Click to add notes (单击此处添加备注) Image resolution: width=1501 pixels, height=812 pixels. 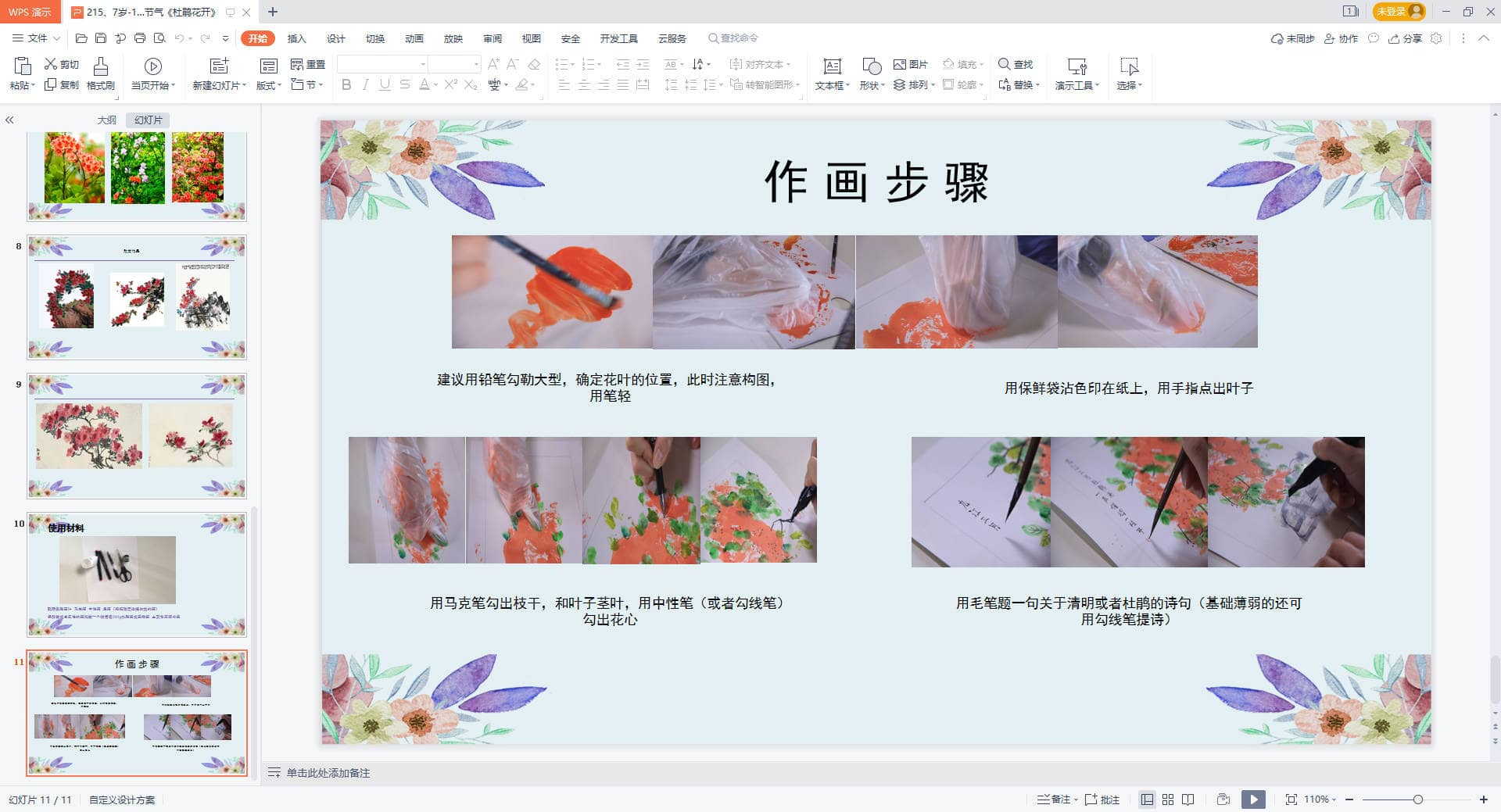(x=328, y=773)
